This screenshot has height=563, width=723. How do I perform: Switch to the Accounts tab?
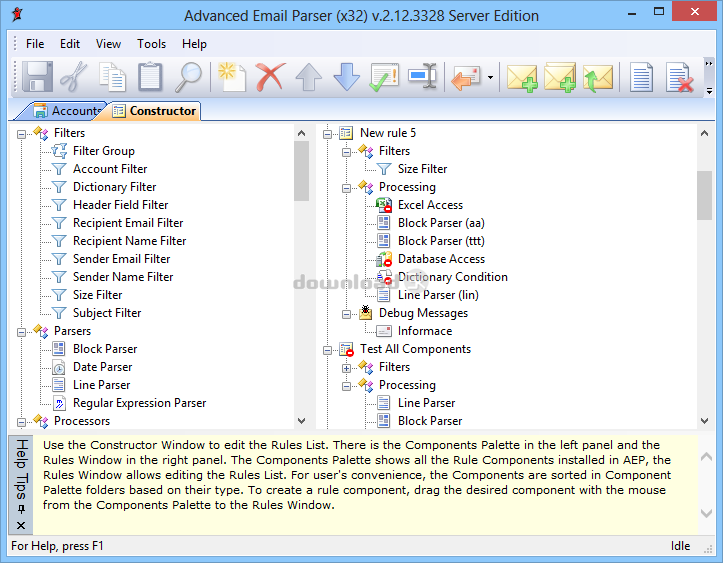(x=67, y=111)
